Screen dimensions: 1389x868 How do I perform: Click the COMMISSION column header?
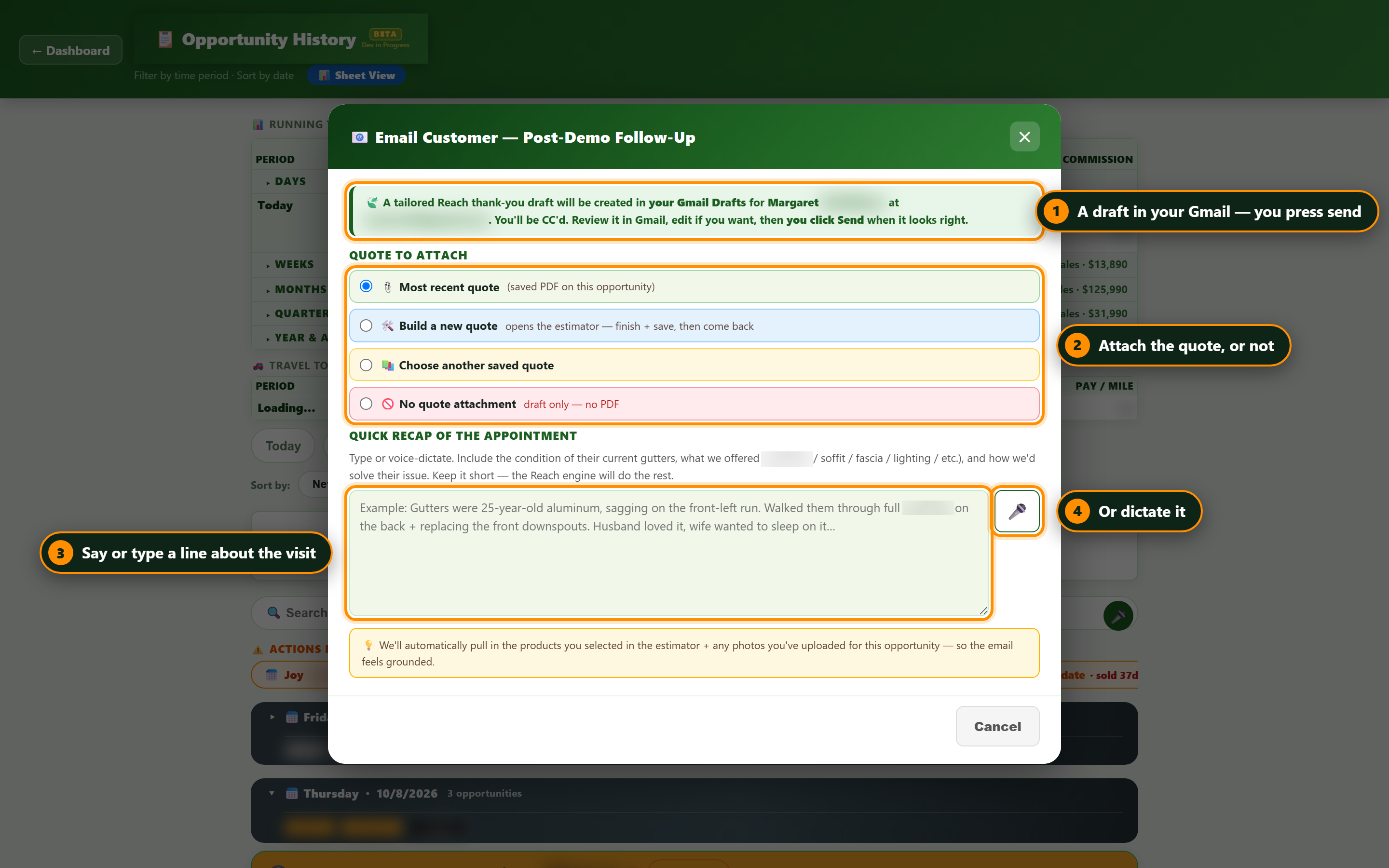point(1097,159)
